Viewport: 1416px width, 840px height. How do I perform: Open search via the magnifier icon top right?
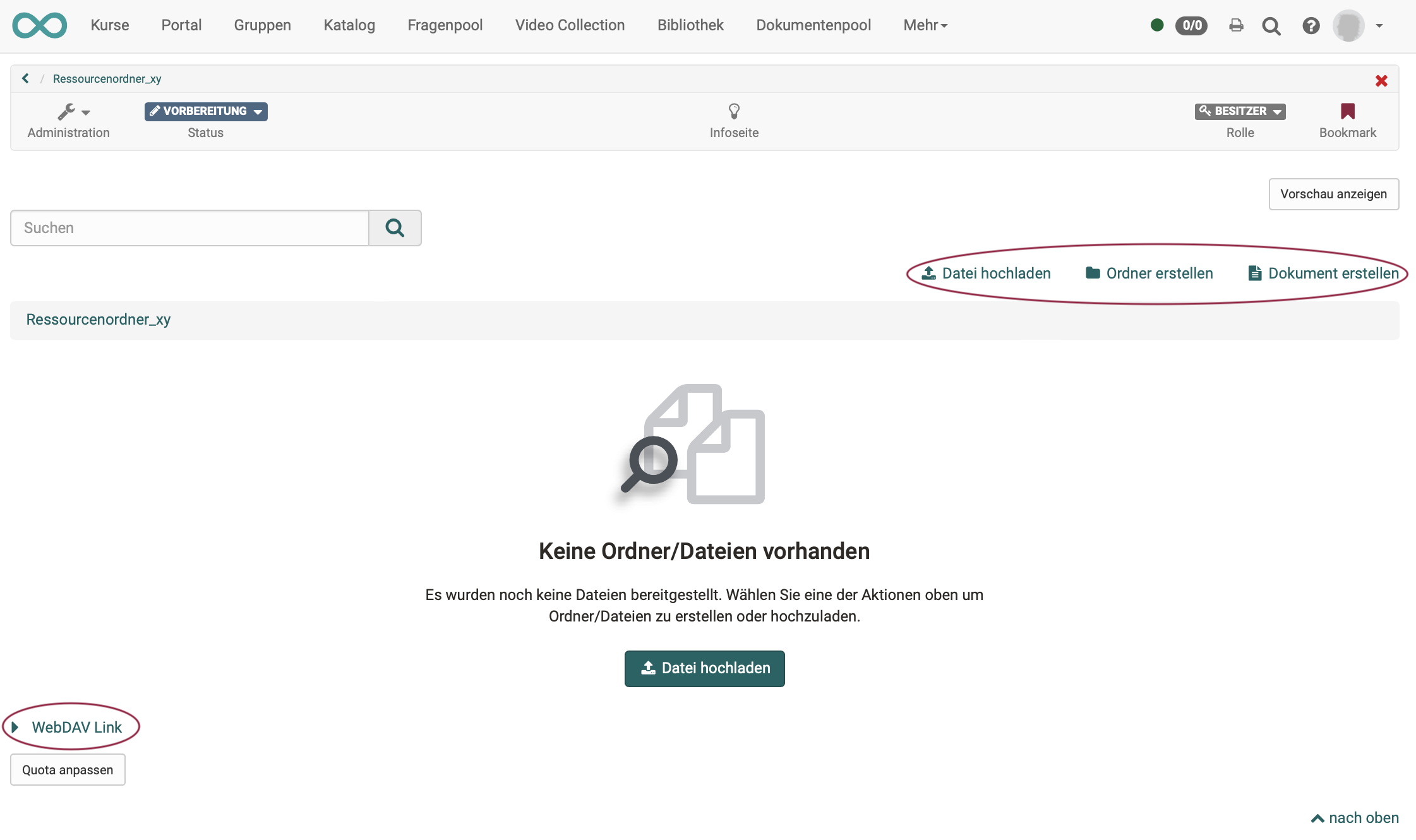1273,26
